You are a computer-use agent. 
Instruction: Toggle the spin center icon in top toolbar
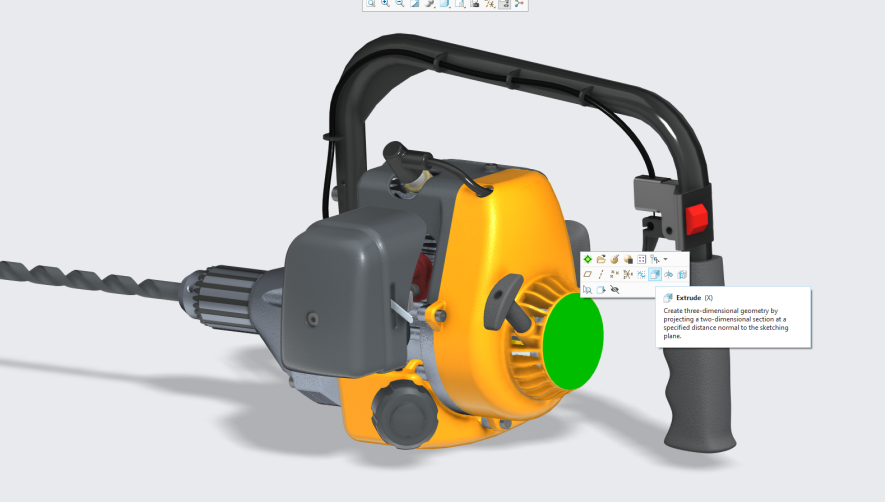(520, 4)
